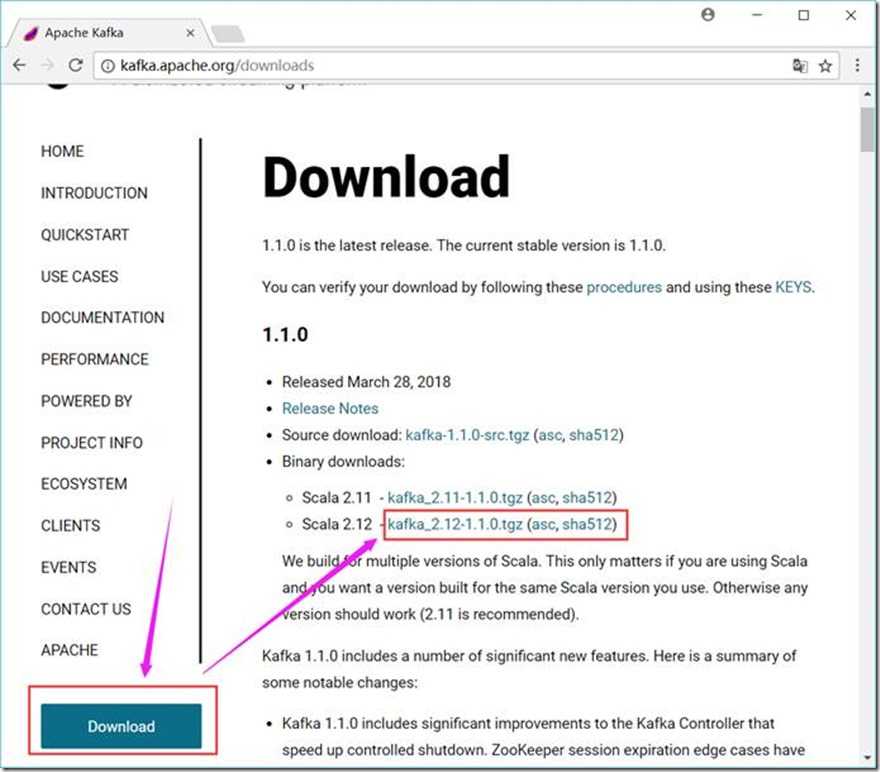Click the '1.1.0' version heading
The image size is (880, 772).
coord(285,335)
